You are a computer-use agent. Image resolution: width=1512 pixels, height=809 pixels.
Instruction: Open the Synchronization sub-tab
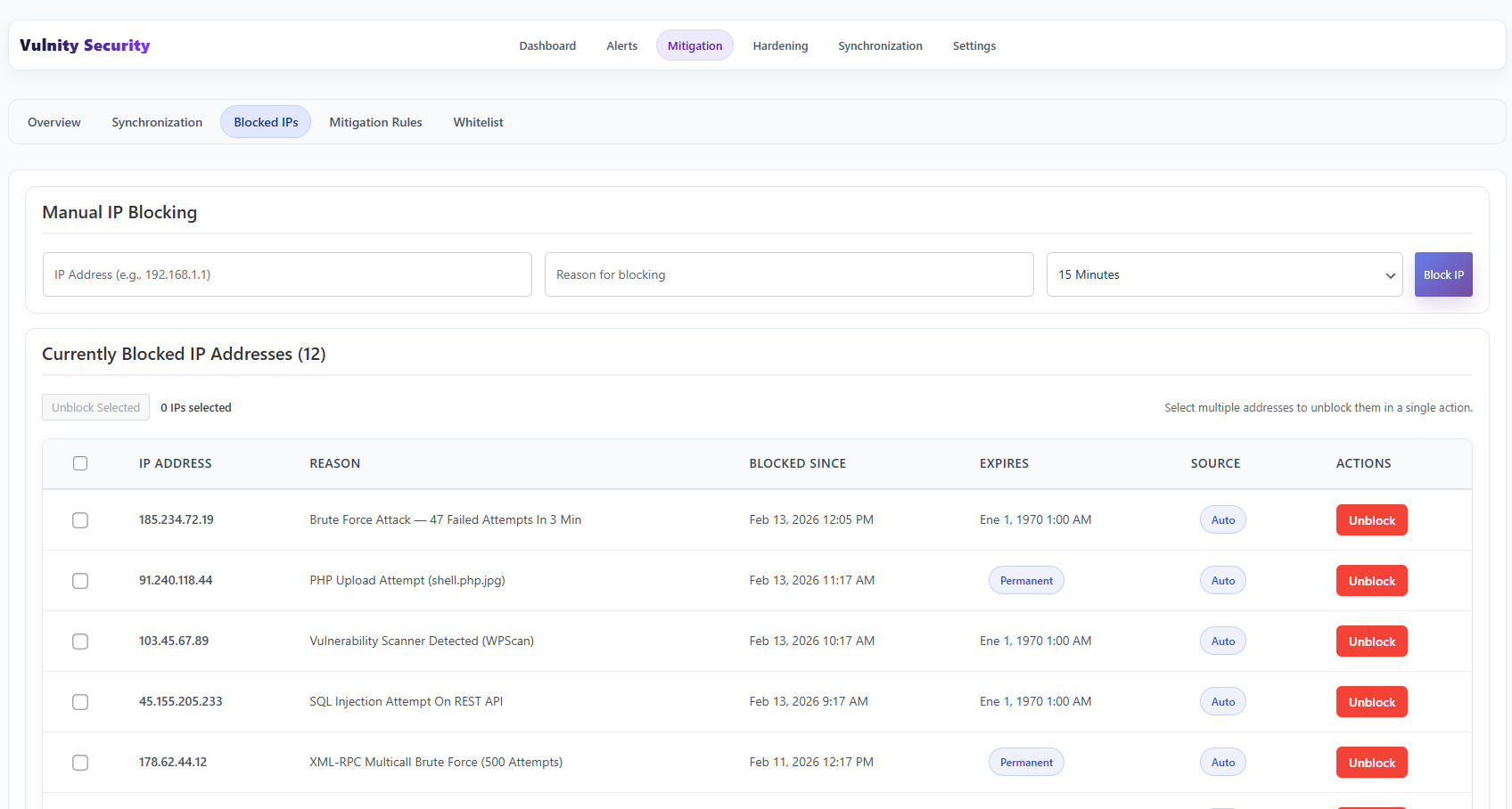tap(157, 122)
